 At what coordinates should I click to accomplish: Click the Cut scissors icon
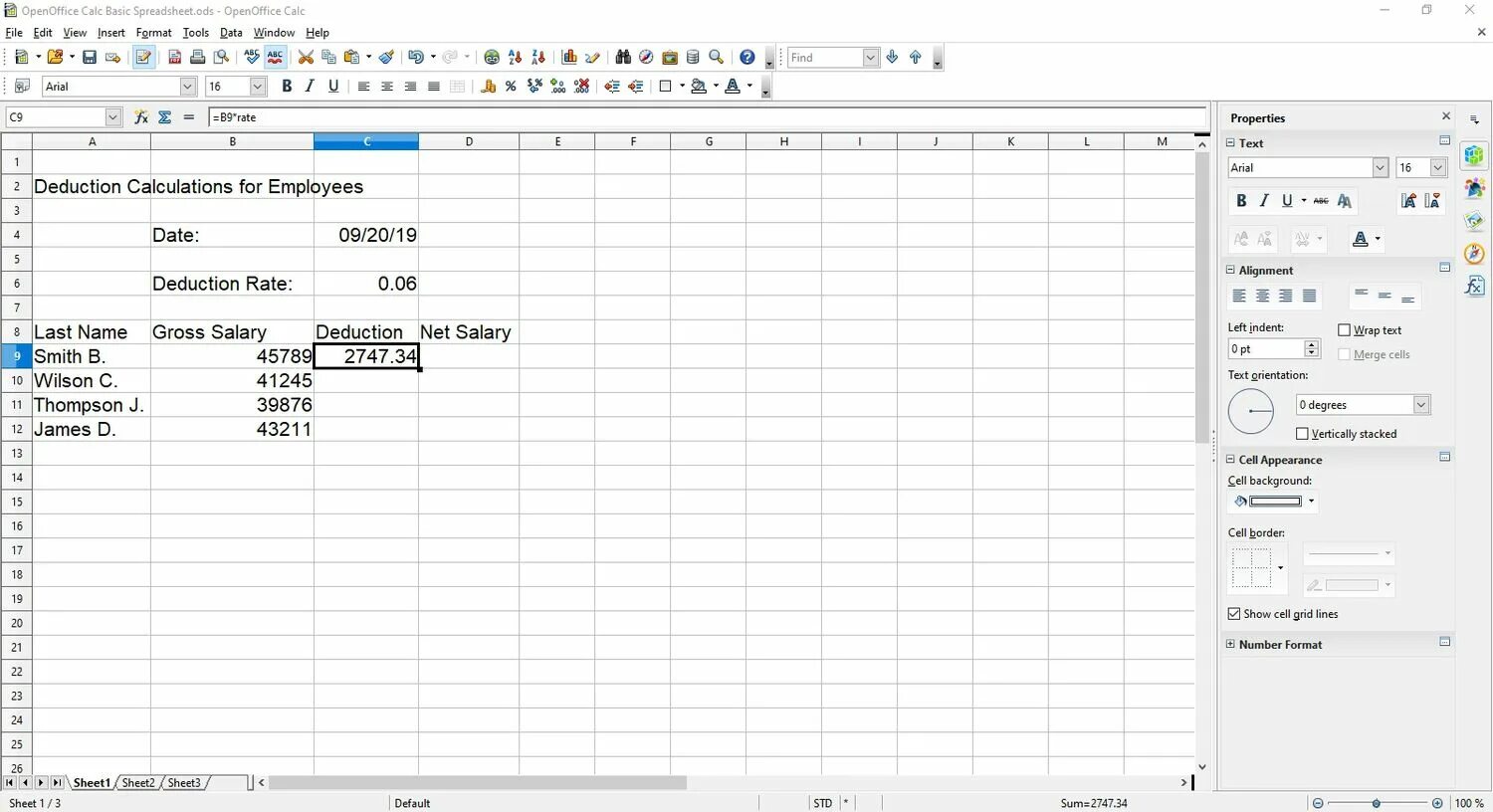point(306,58)
